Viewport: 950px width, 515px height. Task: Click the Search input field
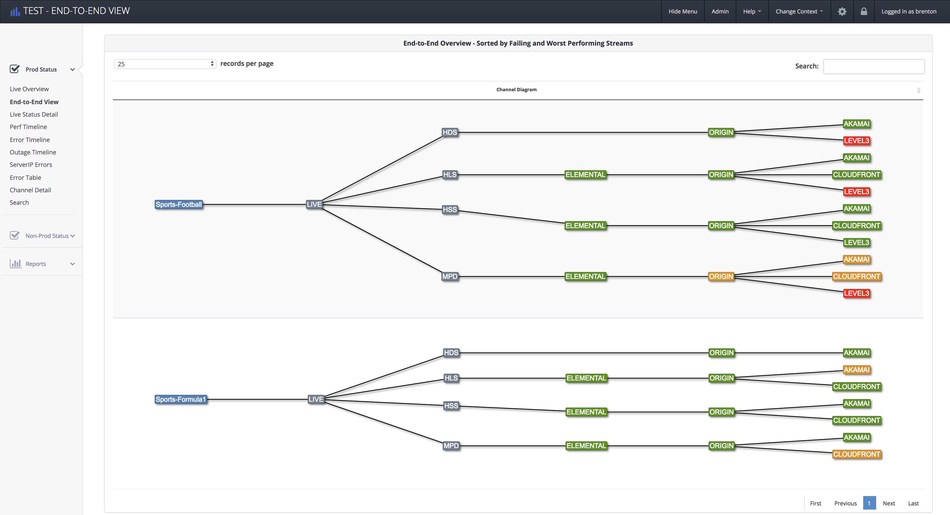873,66
